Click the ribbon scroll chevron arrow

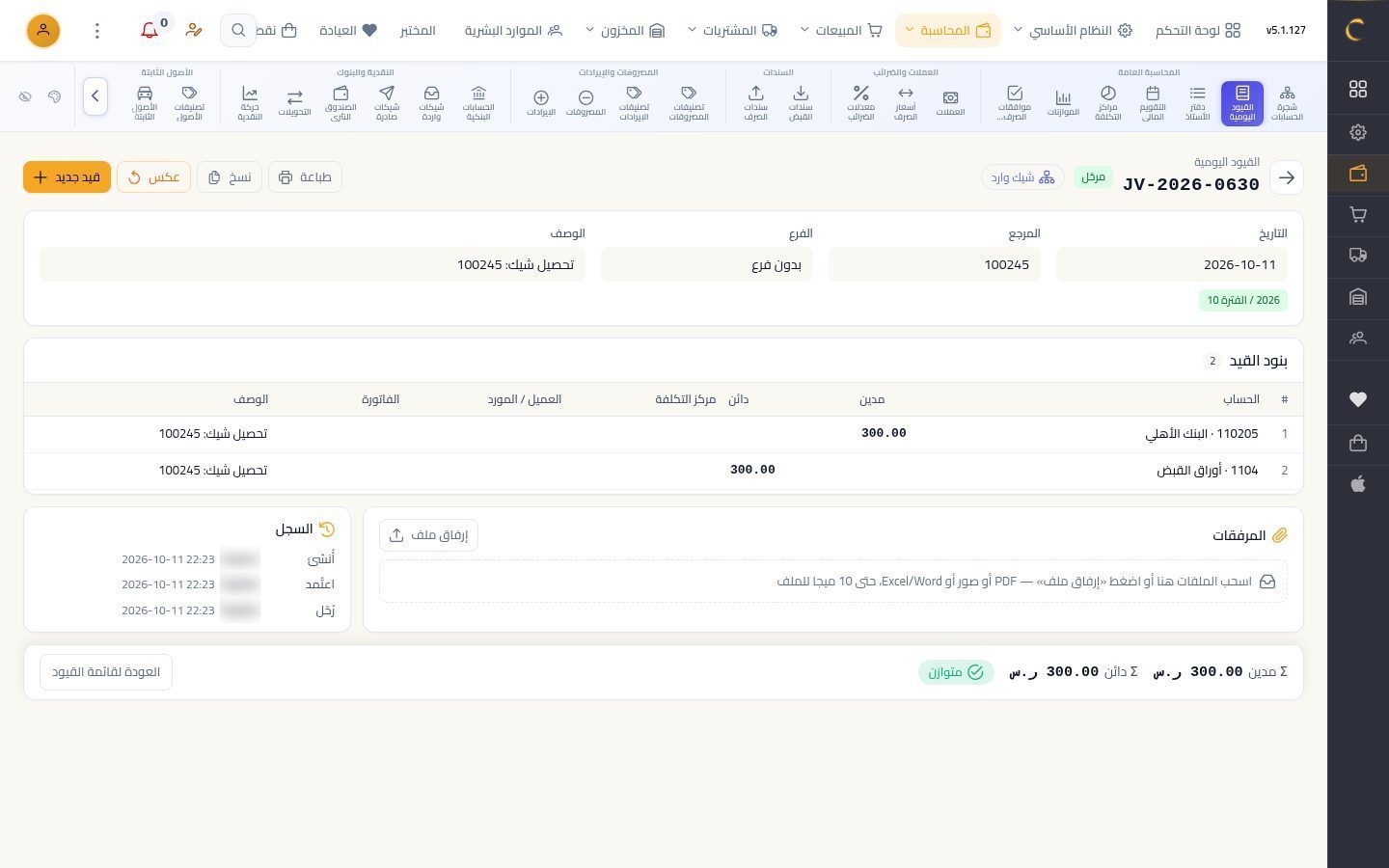pyautogui.click(x=95, y=96)
